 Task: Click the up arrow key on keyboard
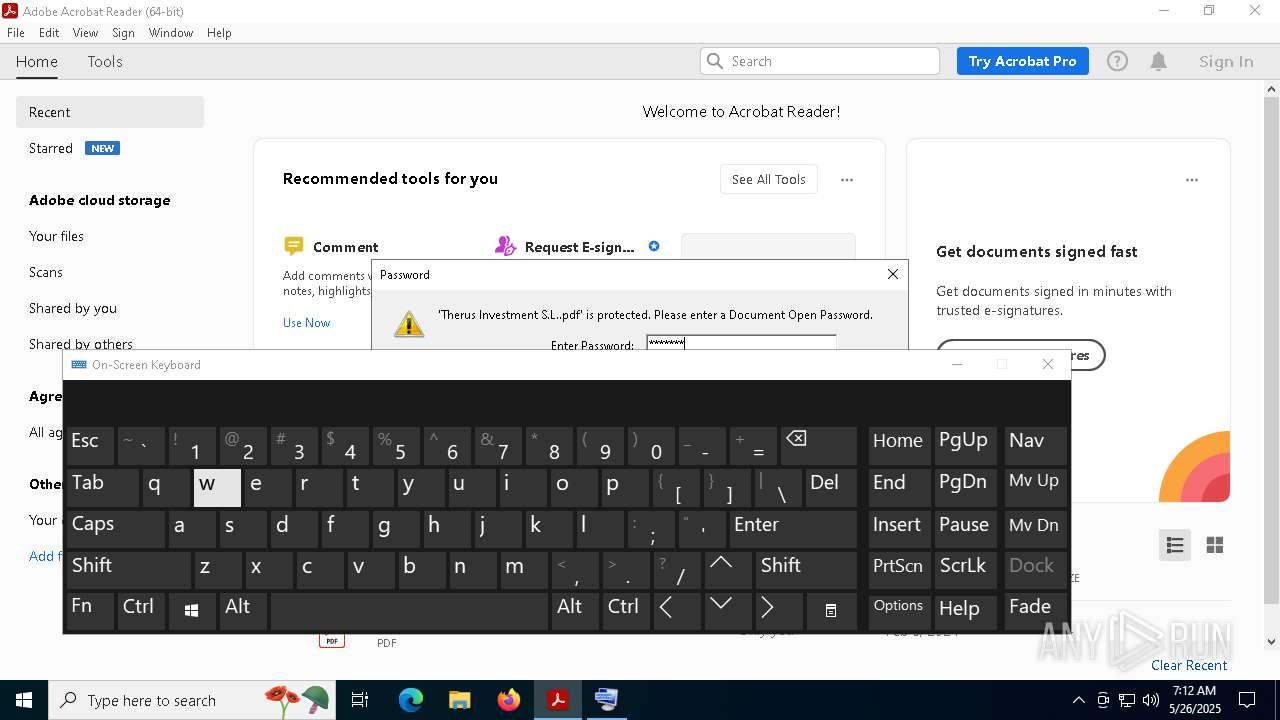[x=729, y=570]
